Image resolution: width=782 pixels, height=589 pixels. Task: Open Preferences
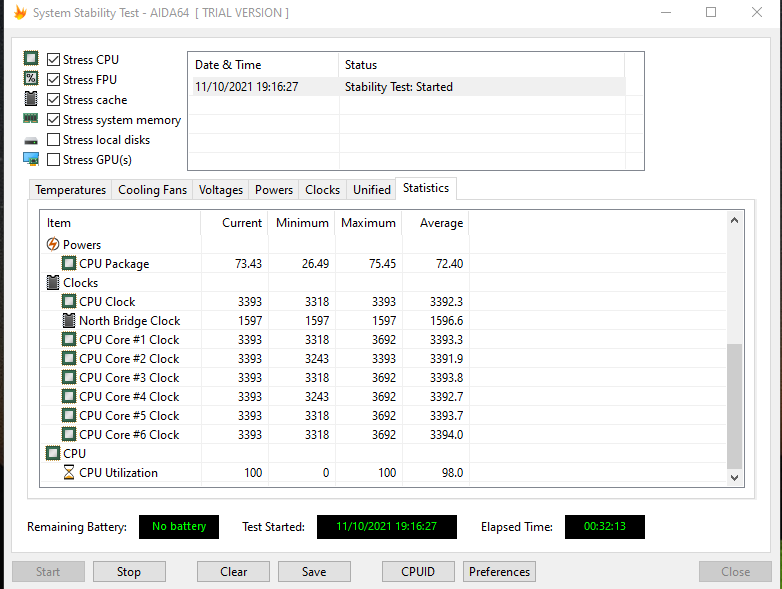[x=499, y=572]
